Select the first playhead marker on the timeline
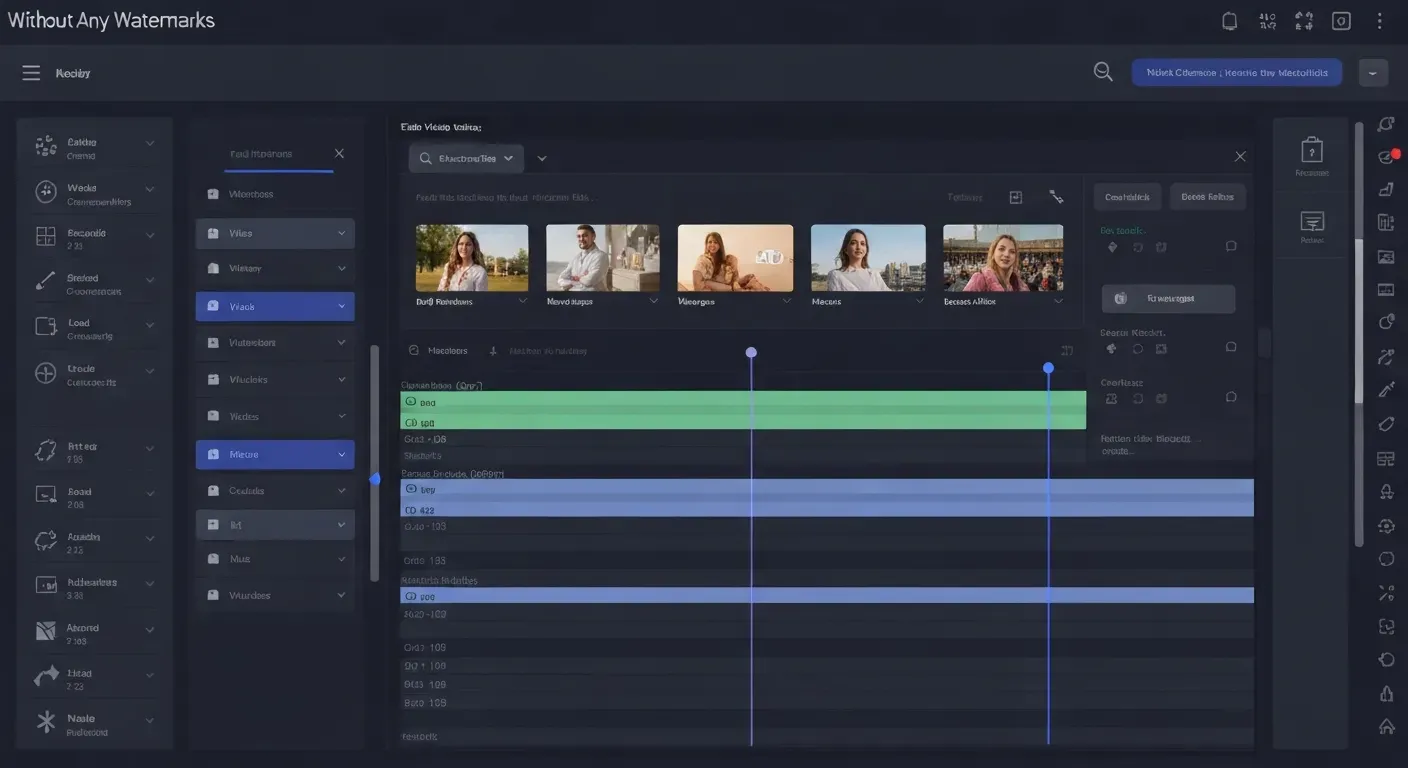 (751, 352)
